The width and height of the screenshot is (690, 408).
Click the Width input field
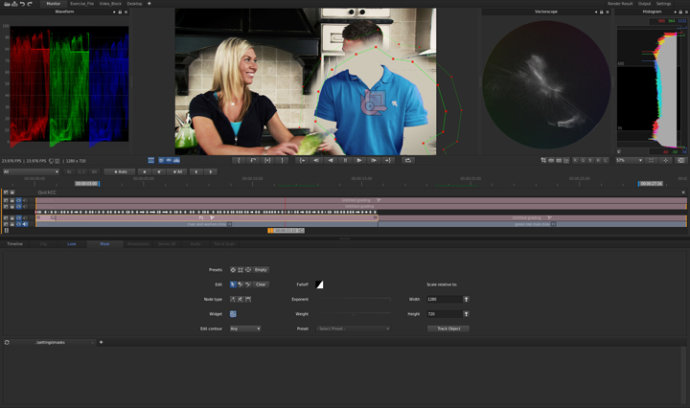pyautogui.click(x=442, y=299)
